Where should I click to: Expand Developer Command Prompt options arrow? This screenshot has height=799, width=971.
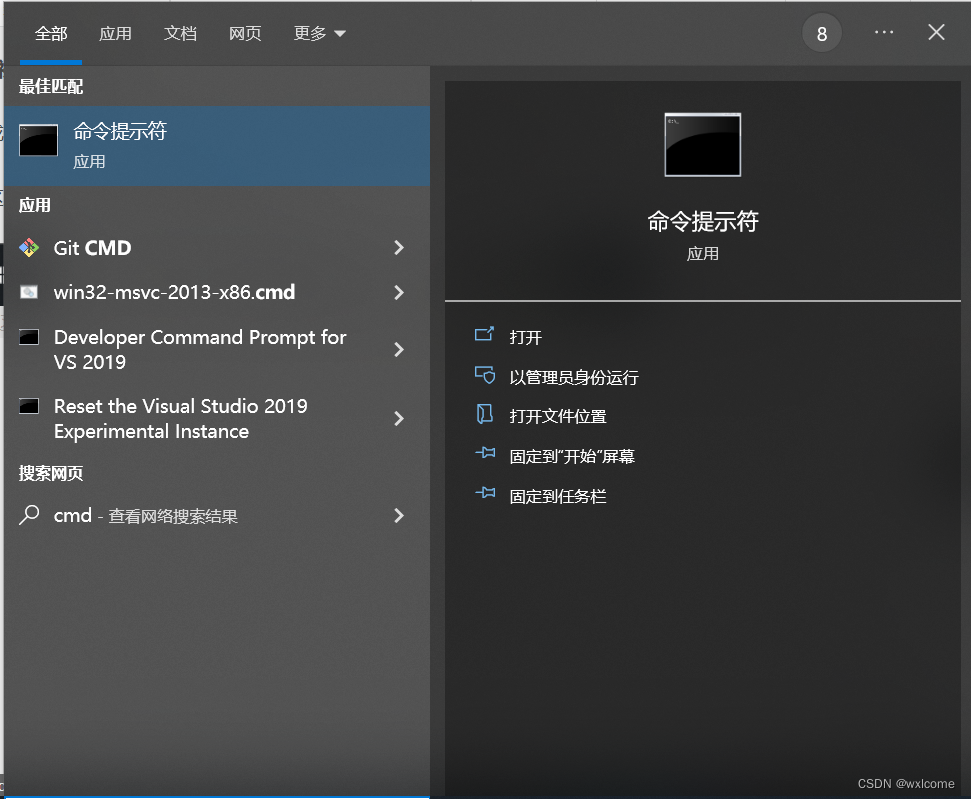point(399,349)
